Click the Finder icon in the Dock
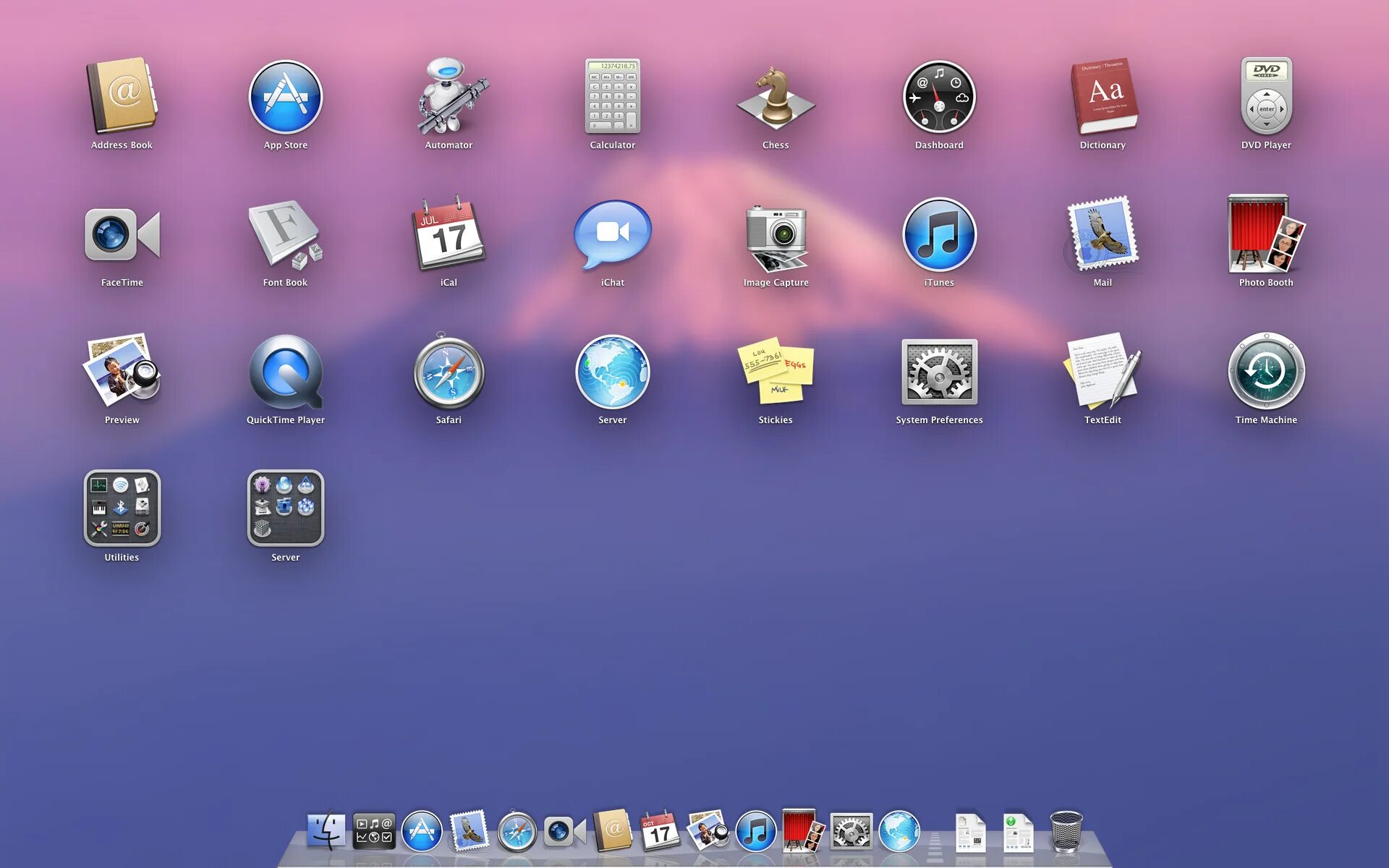 click(326, 830)
